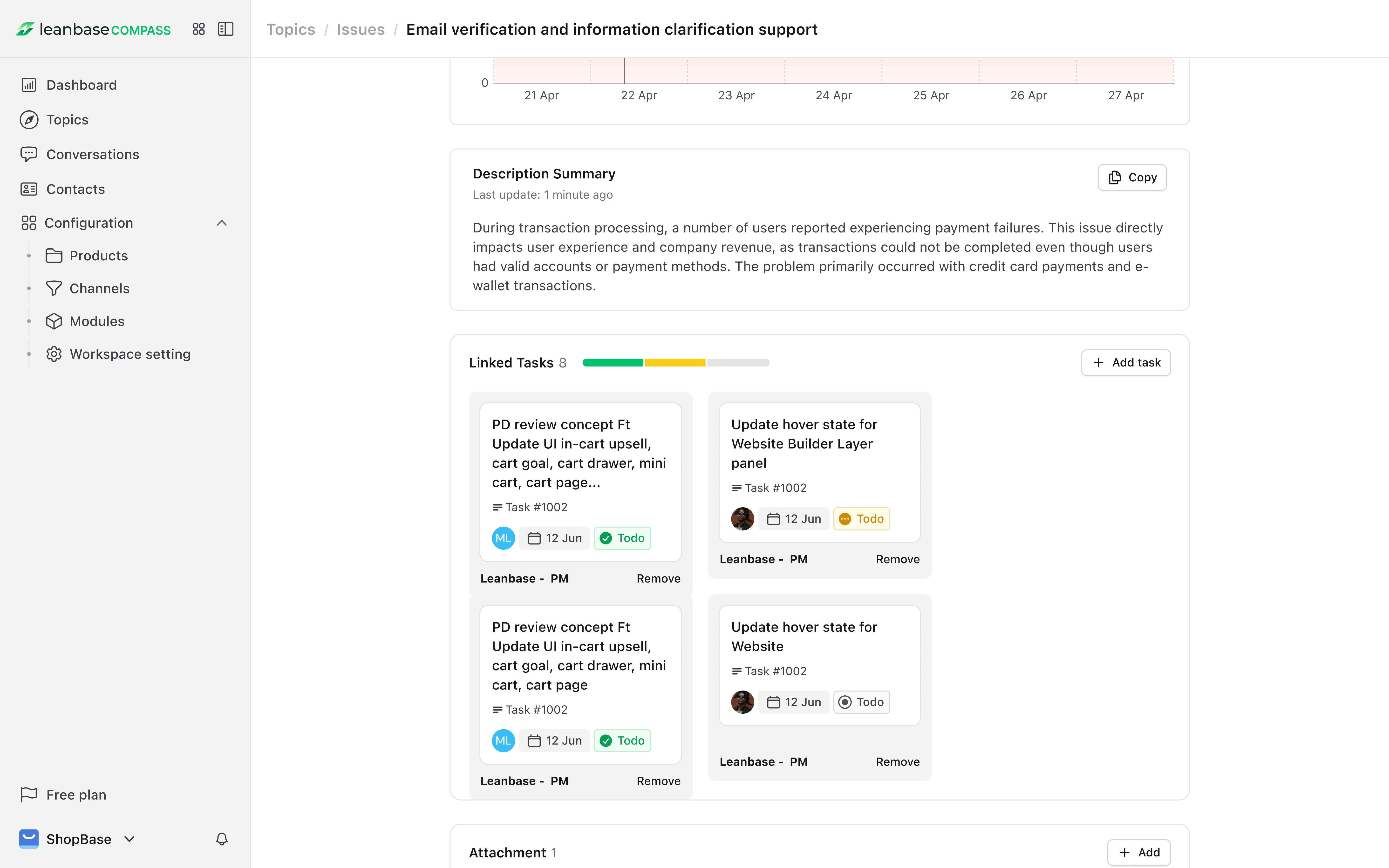Click green Todo status on first task

pos(622,538)
